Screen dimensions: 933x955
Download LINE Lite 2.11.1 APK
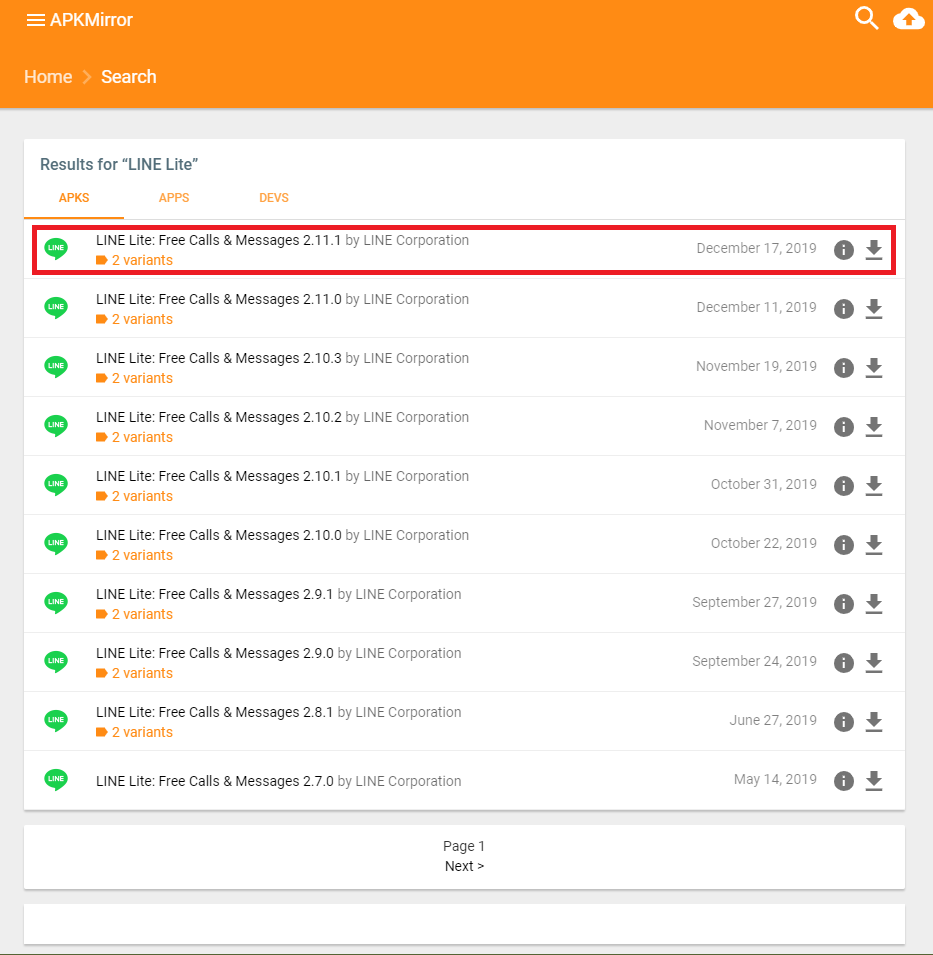874,250
